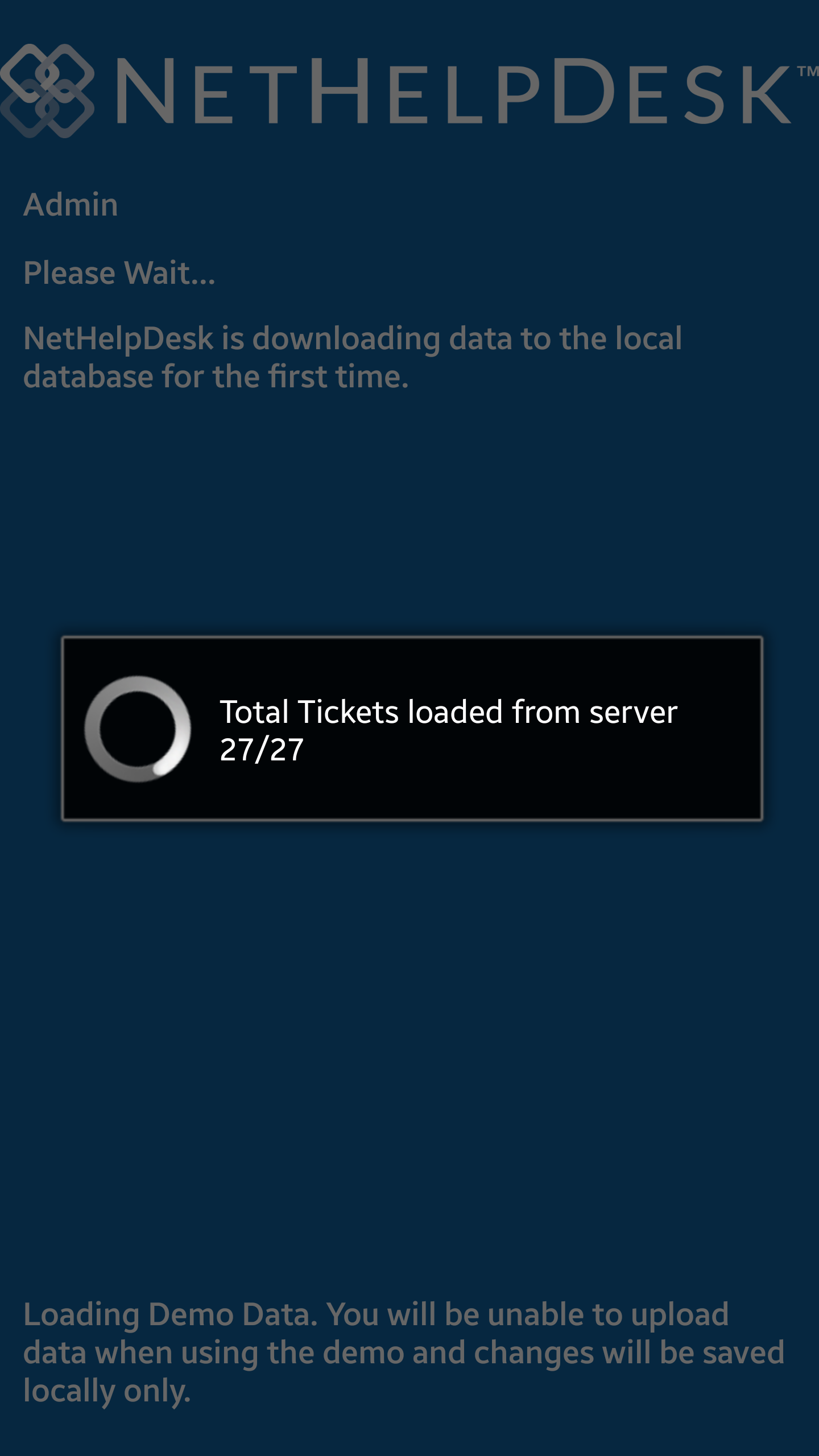Click the Loading Demo Data notice
The width and height of the screenshot is (819, 1456).
pos(404,1352)
